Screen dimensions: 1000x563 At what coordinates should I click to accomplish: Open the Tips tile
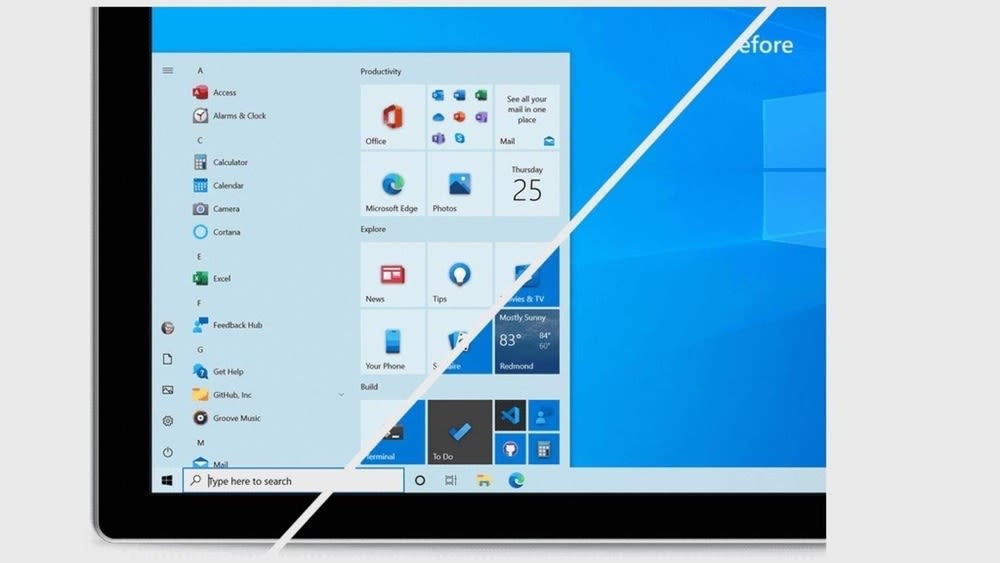pyautogui.click(x=460, y=275)
